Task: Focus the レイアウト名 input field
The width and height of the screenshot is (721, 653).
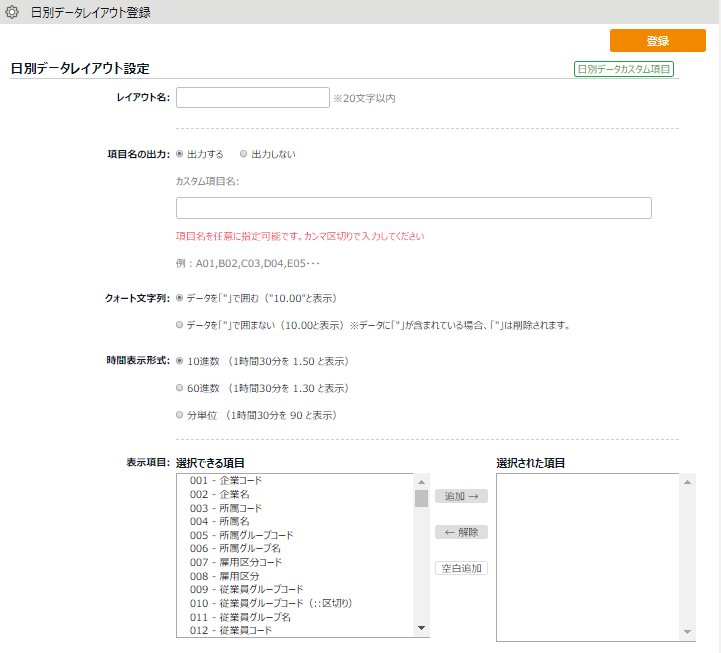Action: tap(252, 97)
